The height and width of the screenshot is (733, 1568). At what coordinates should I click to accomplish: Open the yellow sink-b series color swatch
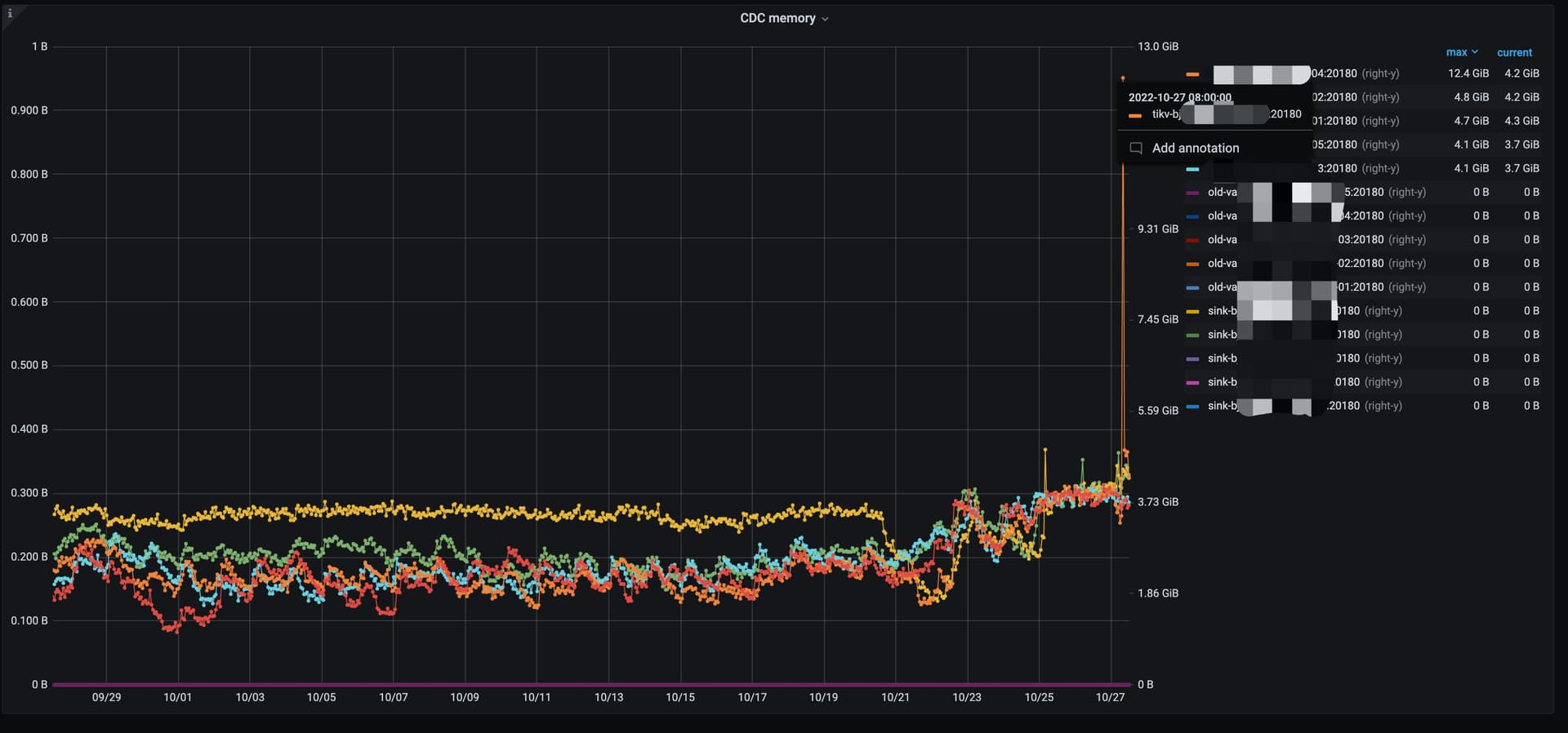point(1192,311)
